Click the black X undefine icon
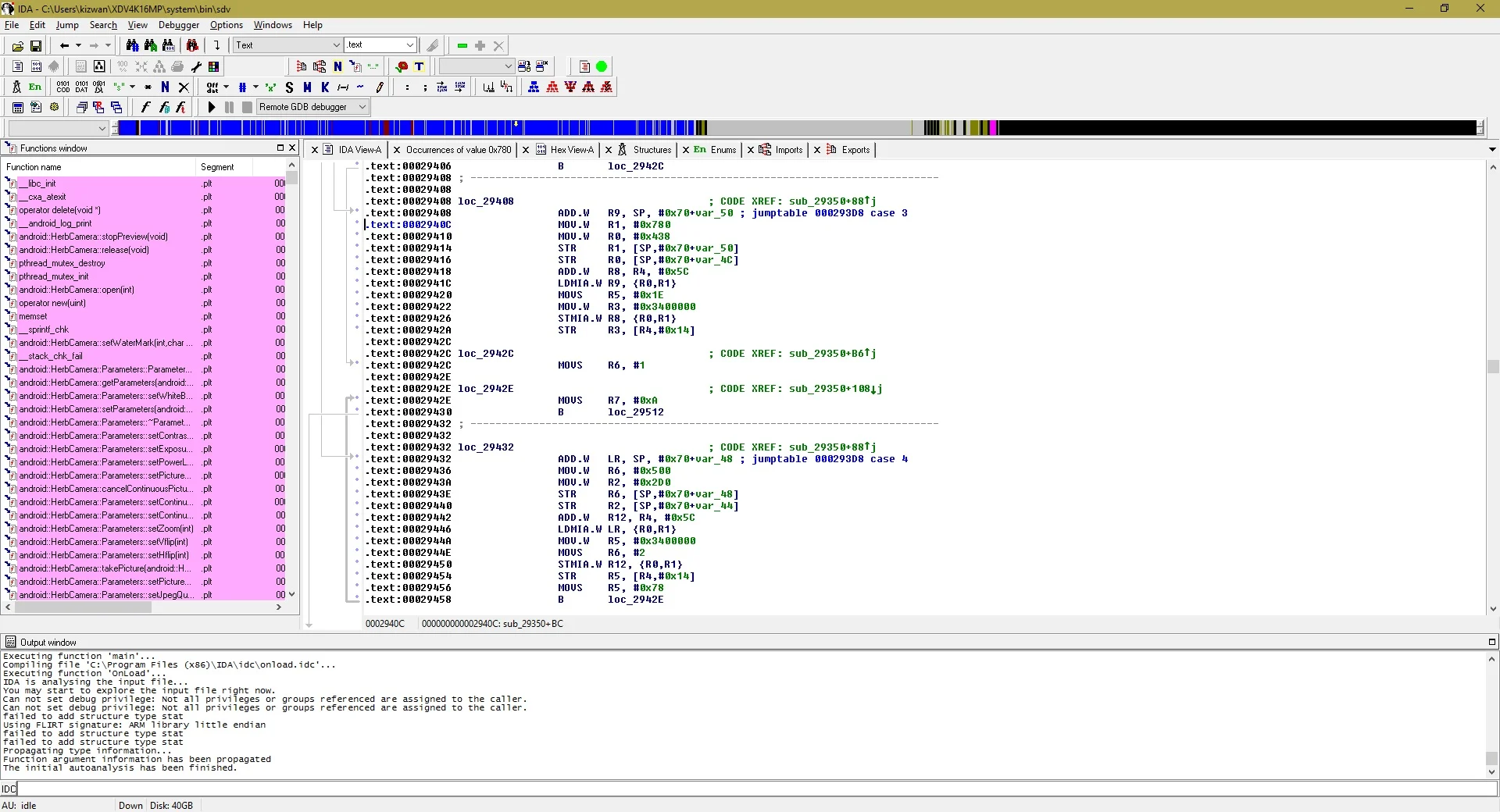This screenshot has height=812, width=1500. tap(184, 87)
